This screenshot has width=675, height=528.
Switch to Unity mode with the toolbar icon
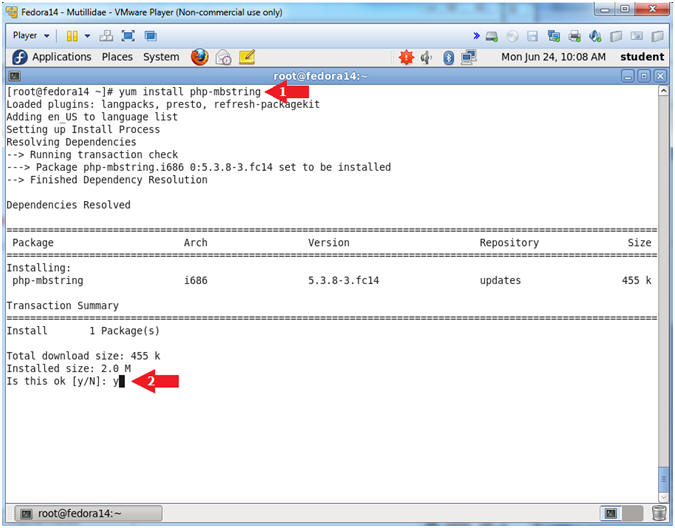pos(151,36)
